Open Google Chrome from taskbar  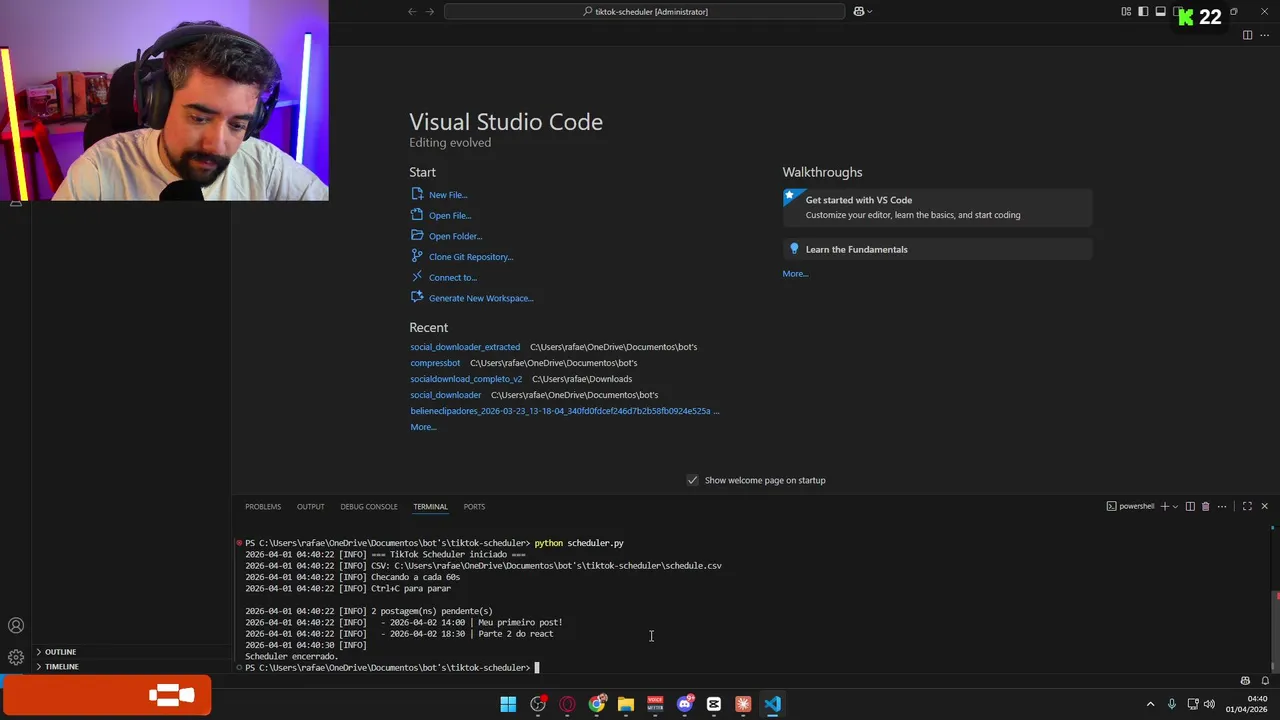(x=597, y=704)
